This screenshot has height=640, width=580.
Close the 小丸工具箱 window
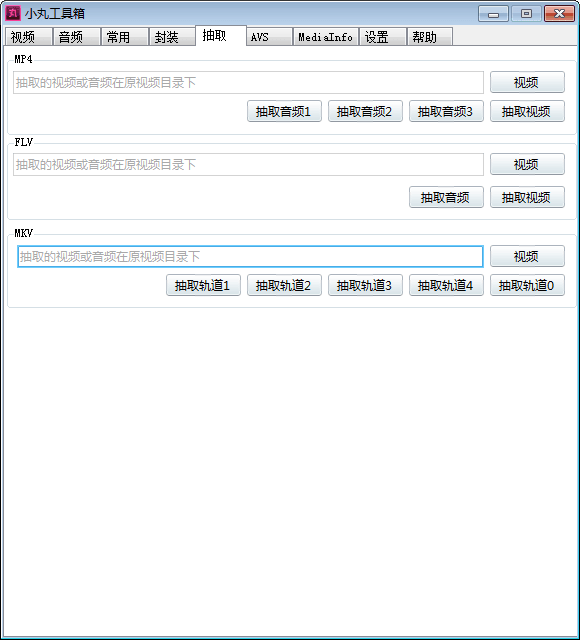tap(559, 14)
